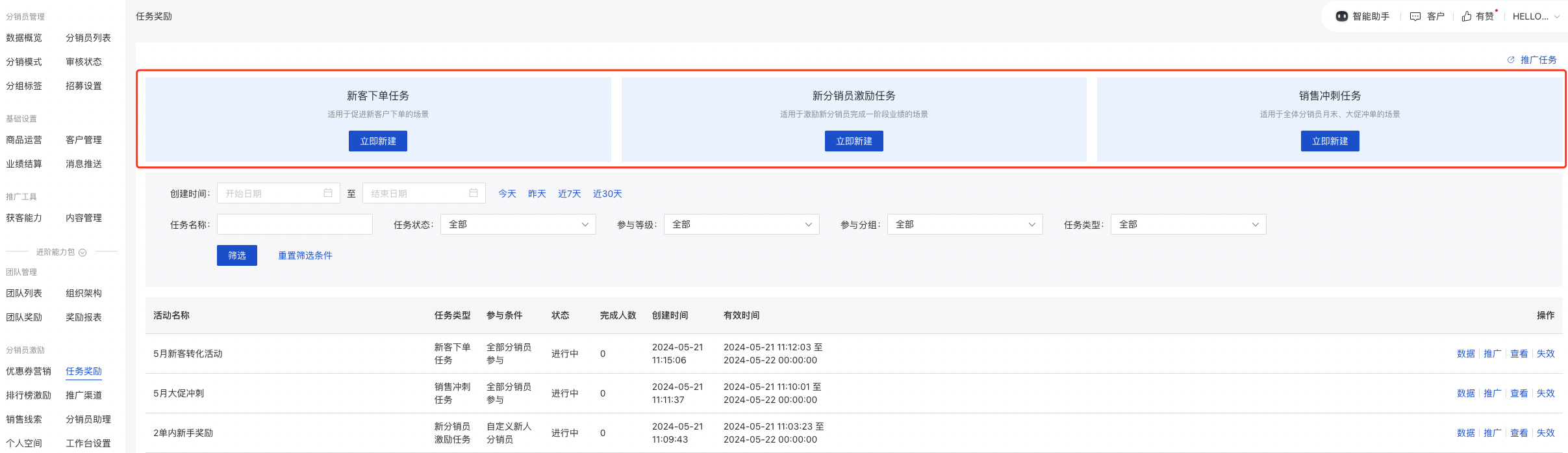Open 消息推送 in sidebar

(84, 164)
